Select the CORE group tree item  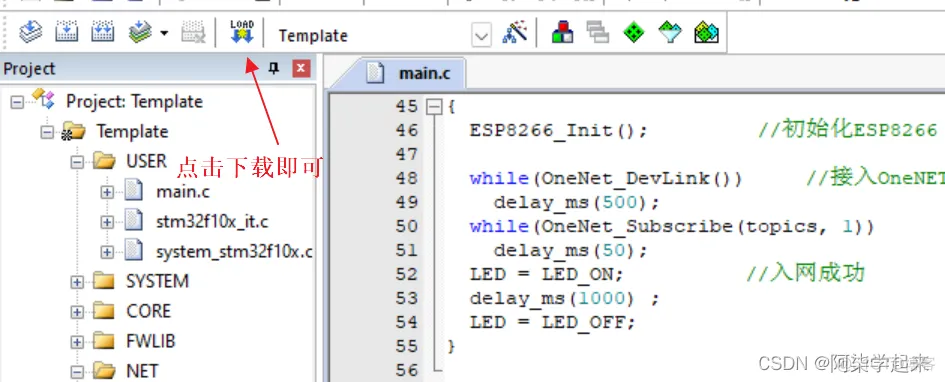click(x=148, y=311)
